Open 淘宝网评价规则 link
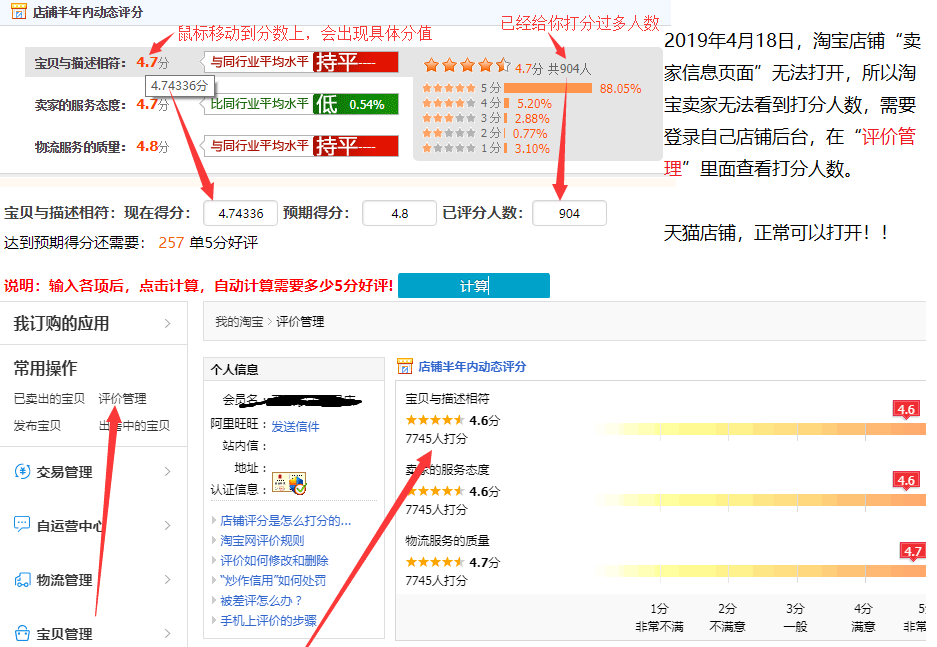This screenshot has width=937, height=647. pos(262,540)
